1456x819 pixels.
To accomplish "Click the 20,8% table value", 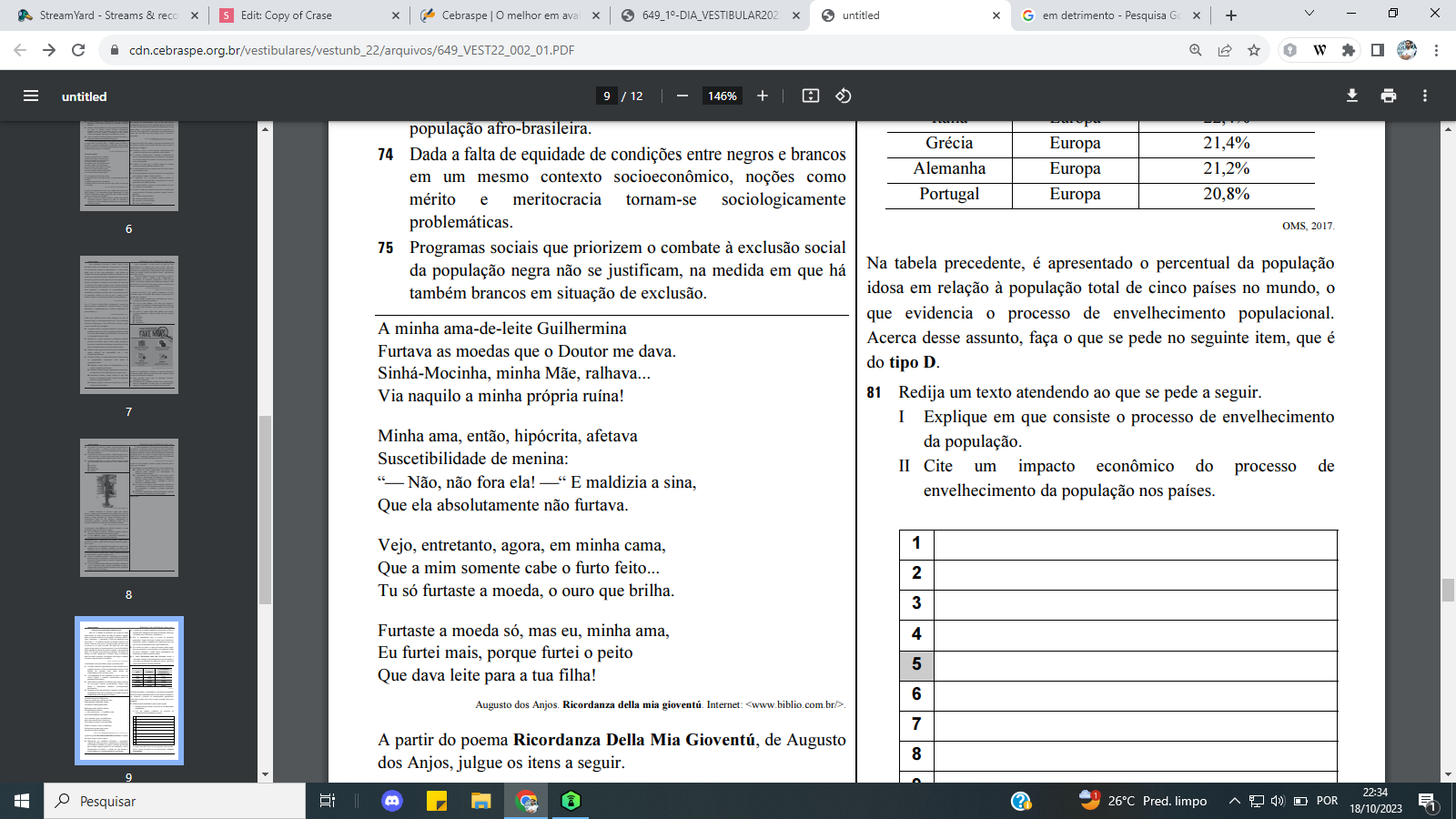I will pyautogui.click(x=1227, y=194).
